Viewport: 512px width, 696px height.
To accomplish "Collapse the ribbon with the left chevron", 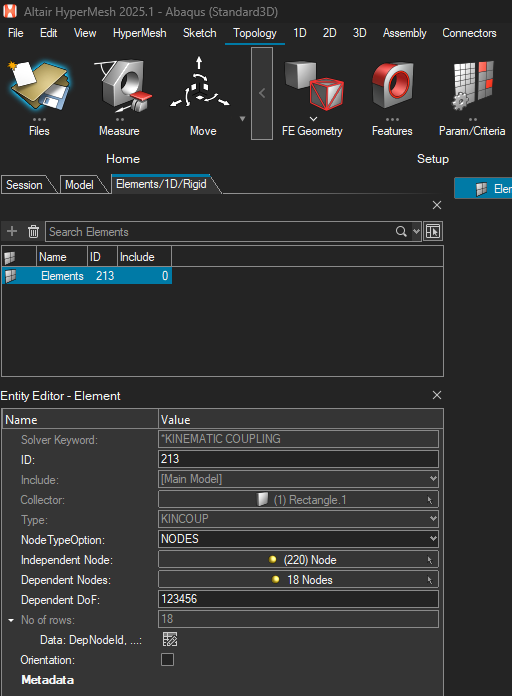I will pos(262,93).
